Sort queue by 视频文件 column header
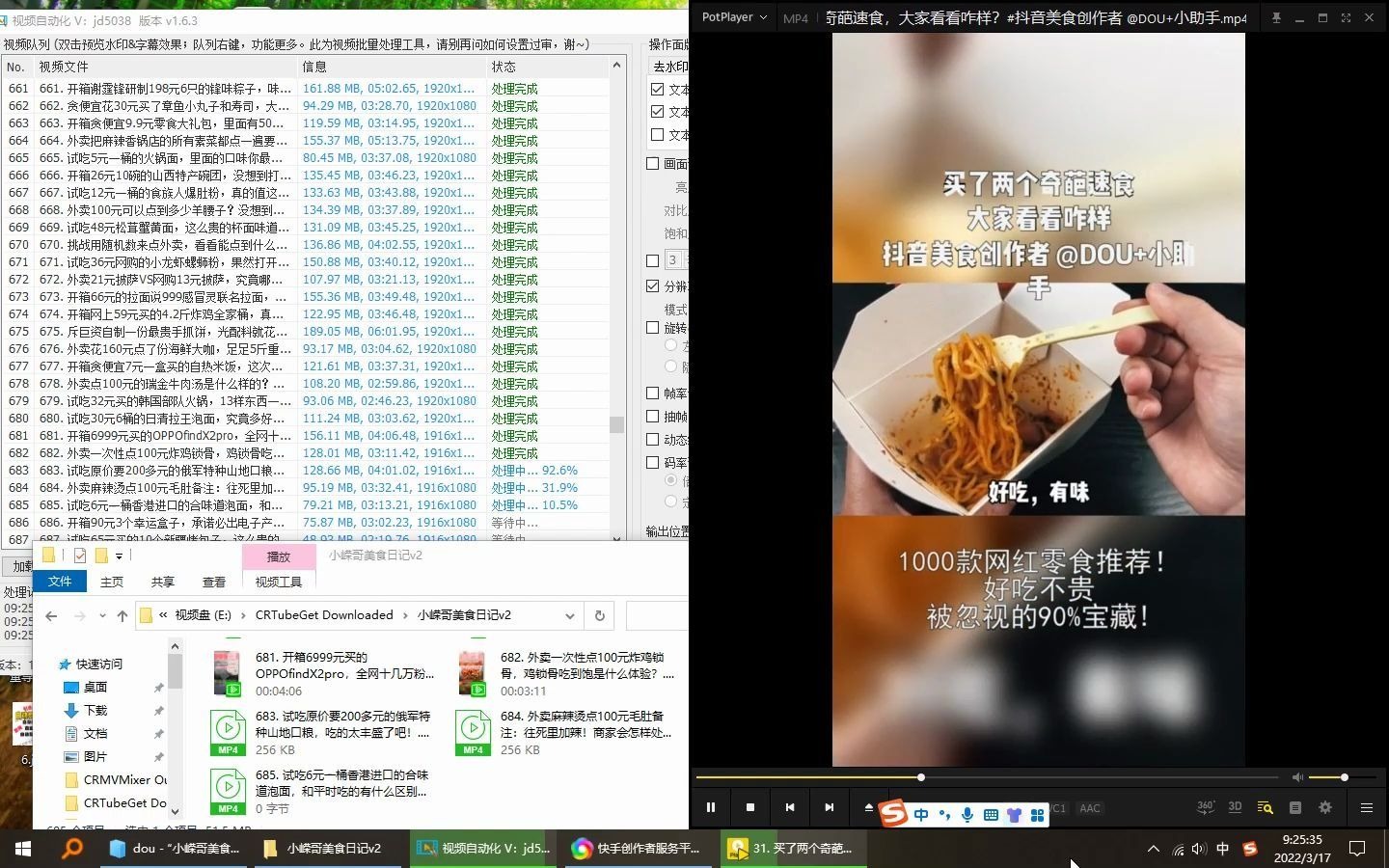The width and height of the screenshot is (1389, 868). 164,67
